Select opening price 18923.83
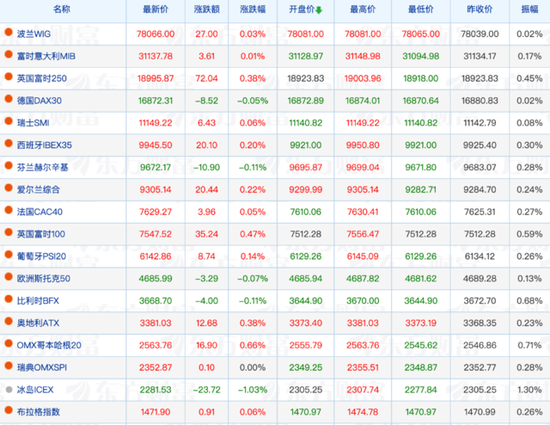The height and width of the screenshot is (425, 550). tap(306, 78)
